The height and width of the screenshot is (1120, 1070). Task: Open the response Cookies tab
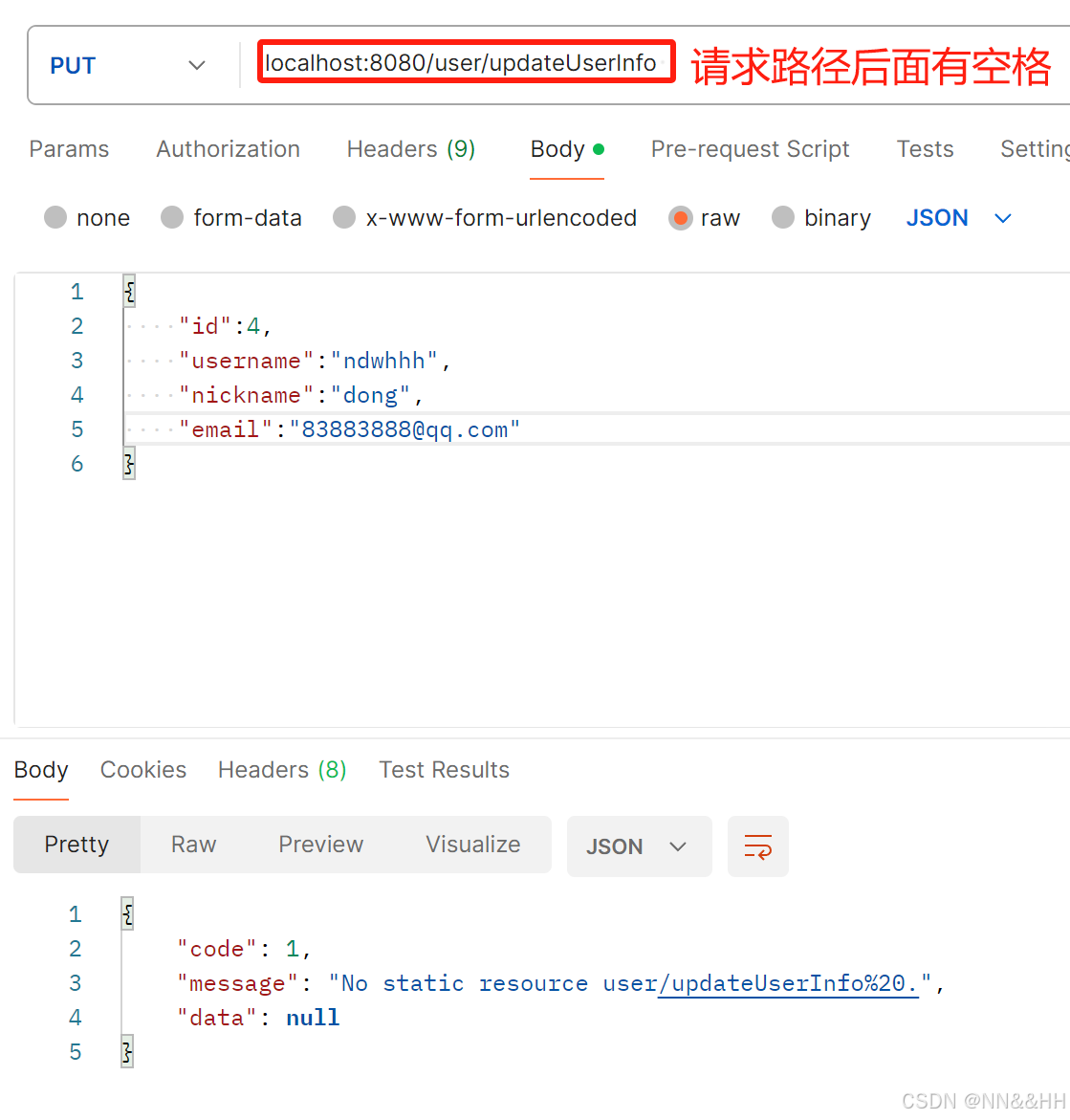[x=142, y=769]
